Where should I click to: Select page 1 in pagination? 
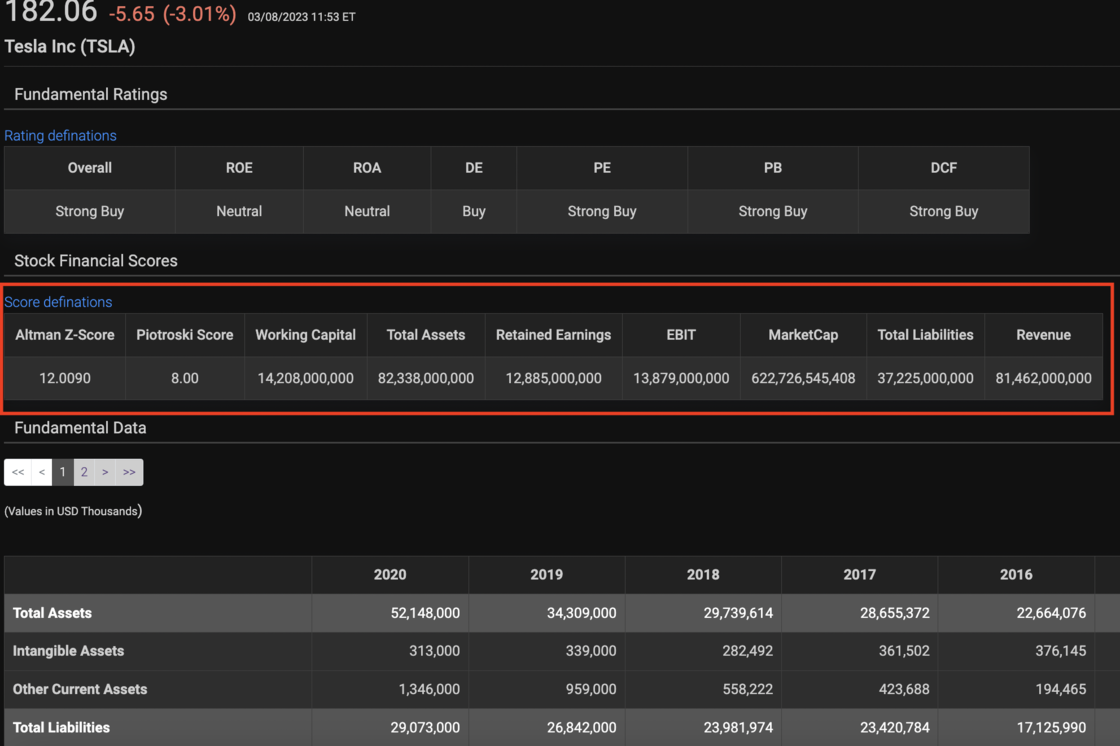[x=62, y=472]
